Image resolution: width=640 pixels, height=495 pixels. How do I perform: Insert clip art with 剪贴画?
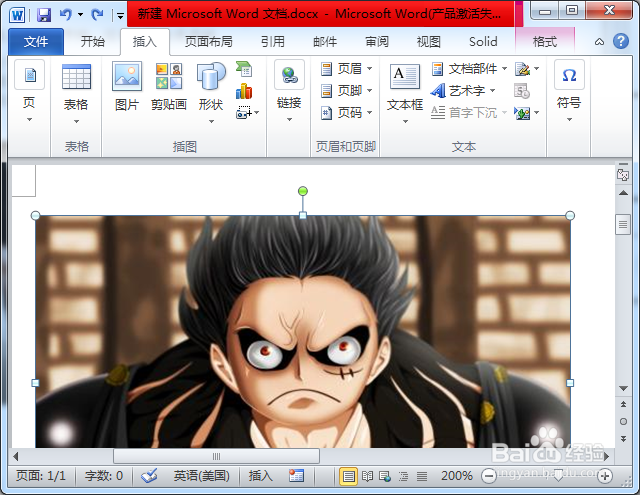pyautogui.click(x=169, y=87)
